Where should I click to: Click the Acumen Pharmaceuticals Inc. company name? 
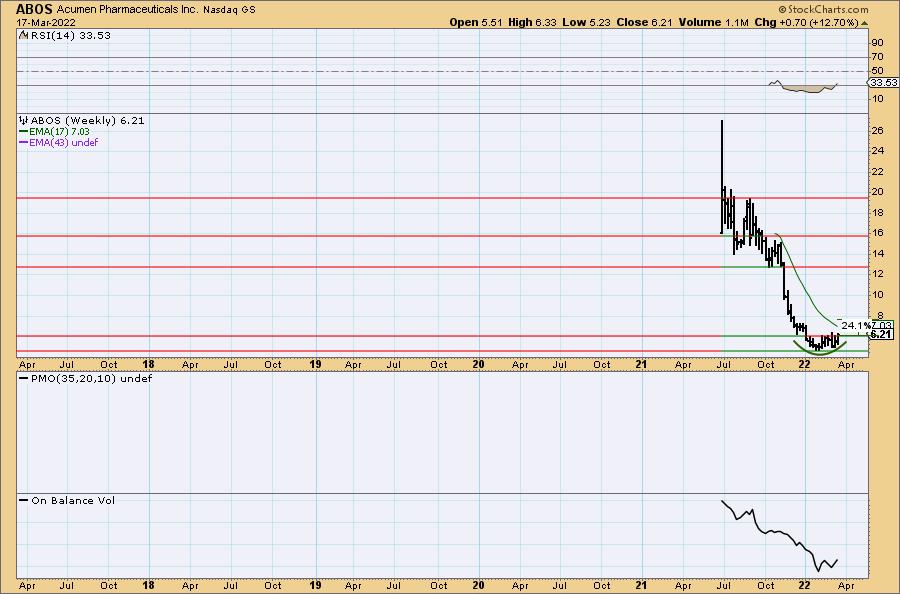point(128,10)
